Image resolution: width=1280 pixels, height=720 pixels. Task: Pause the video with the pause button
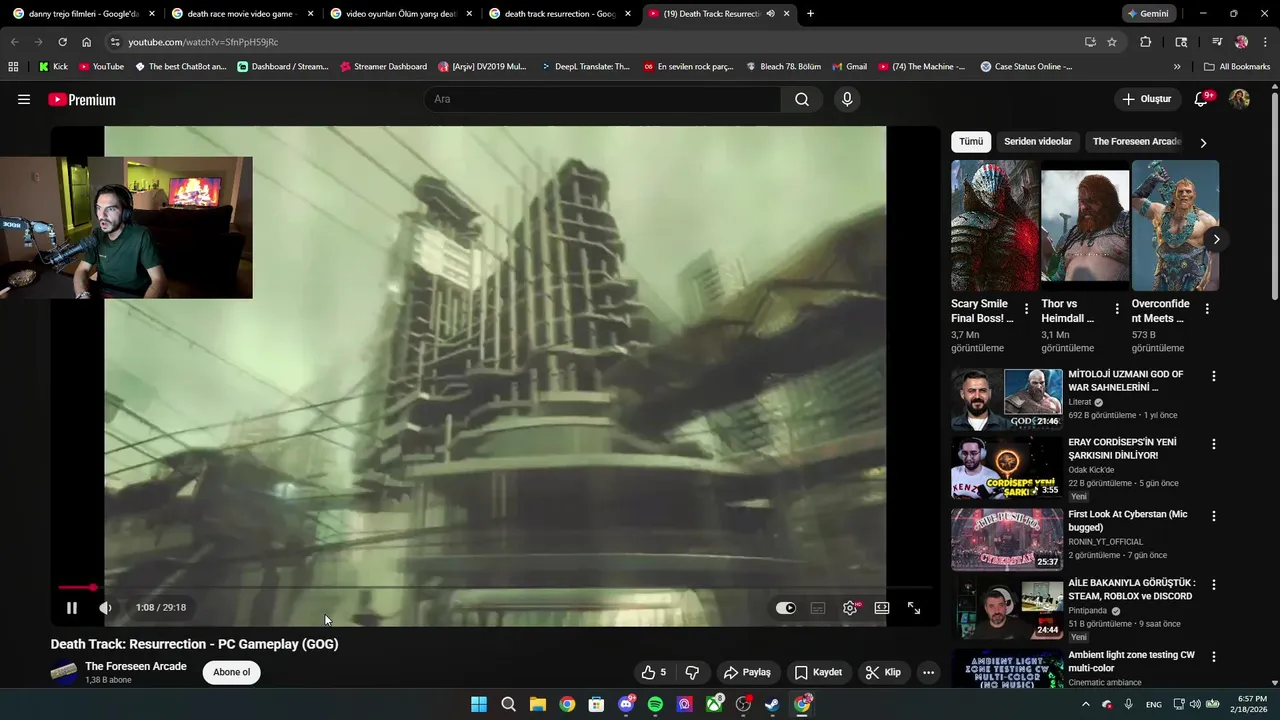[x=72, y=608]
